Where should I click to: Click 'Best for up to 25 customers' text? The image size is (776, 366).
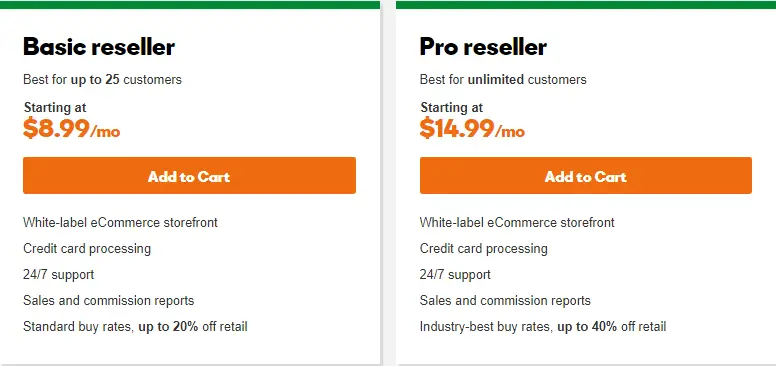coord(102,80)
